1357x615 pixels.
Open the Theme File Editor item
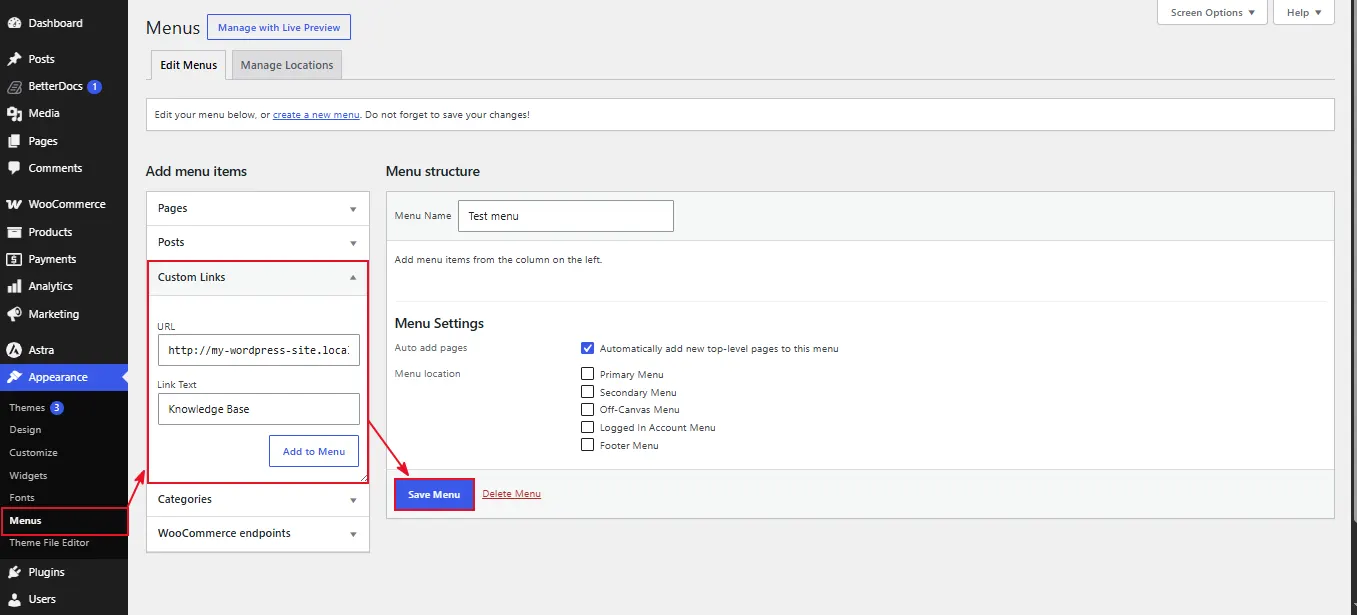point(49,542)
